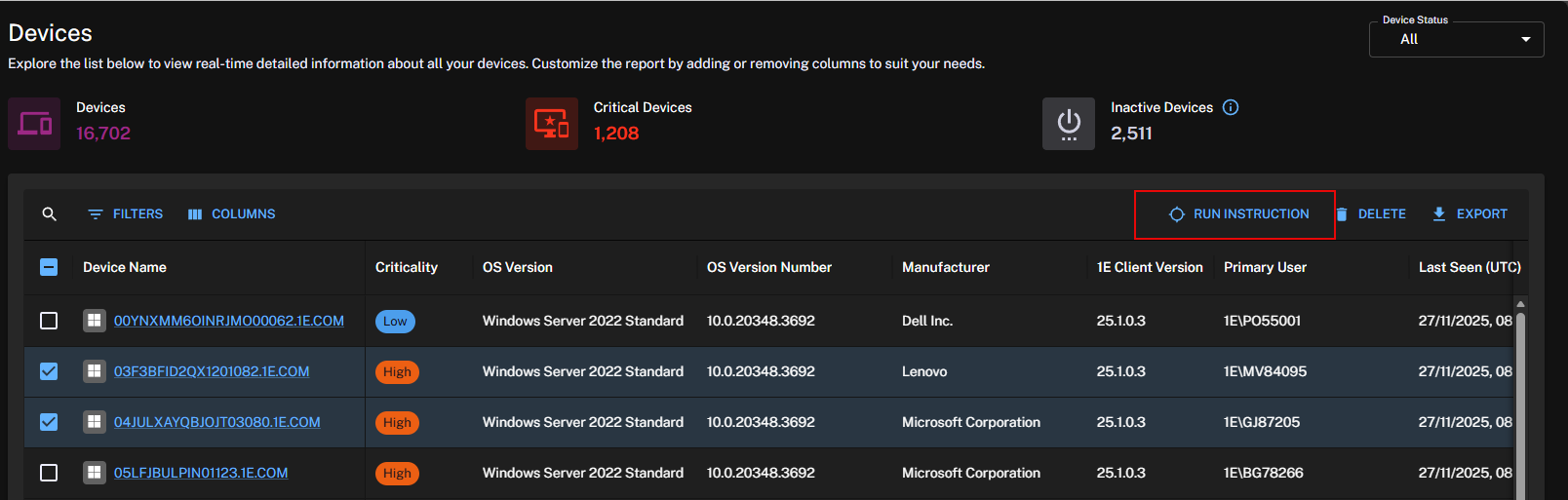The width and height of the screenshot is (1568, 500).
Task: Click the Inactive Devices power icon
Action: coord(1069,124)
